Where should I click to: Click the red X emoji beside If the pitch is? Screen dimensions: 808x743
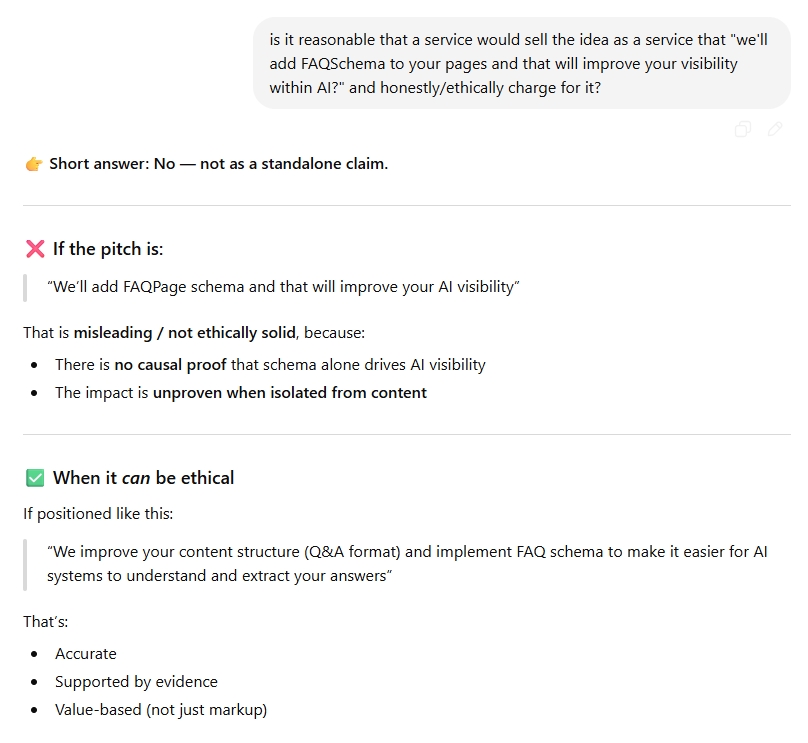coord(35,249)
